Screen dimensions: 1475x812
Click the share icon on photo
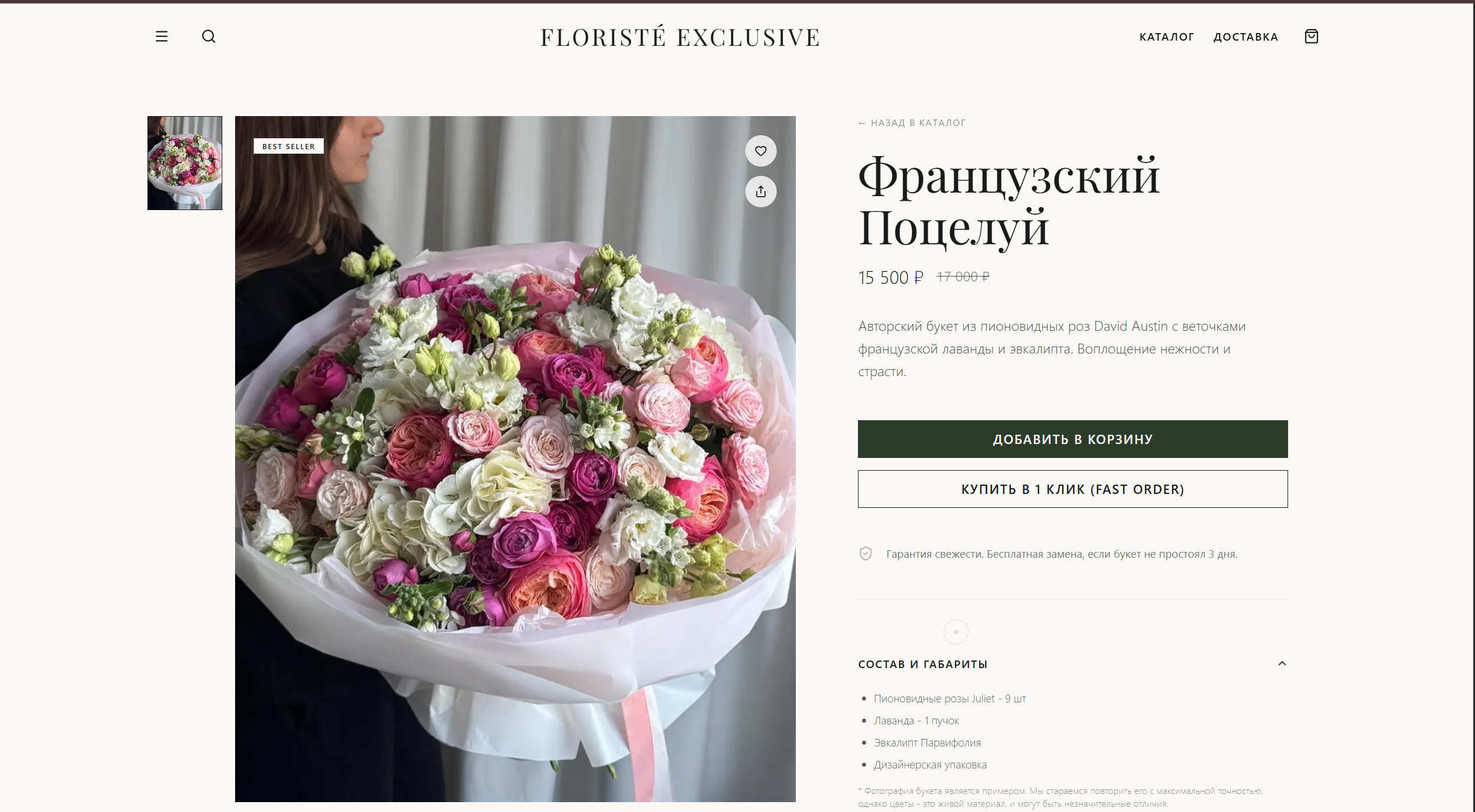760,192
